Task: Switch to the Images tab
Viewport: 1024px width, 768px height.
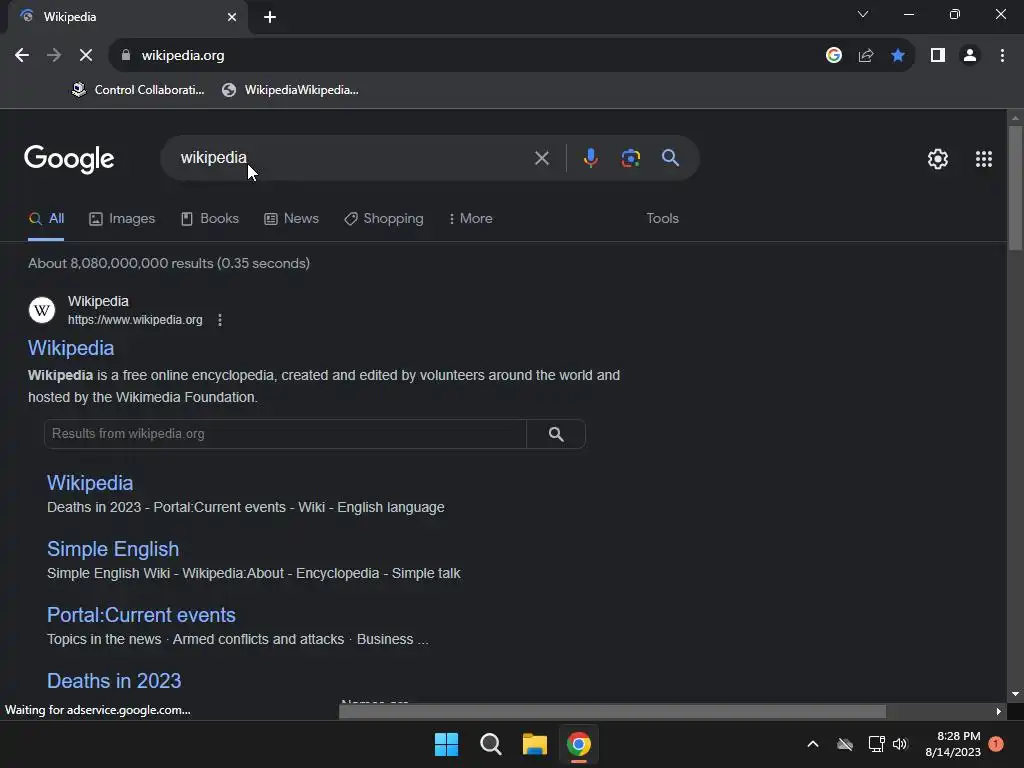Action: pos(122,219)
